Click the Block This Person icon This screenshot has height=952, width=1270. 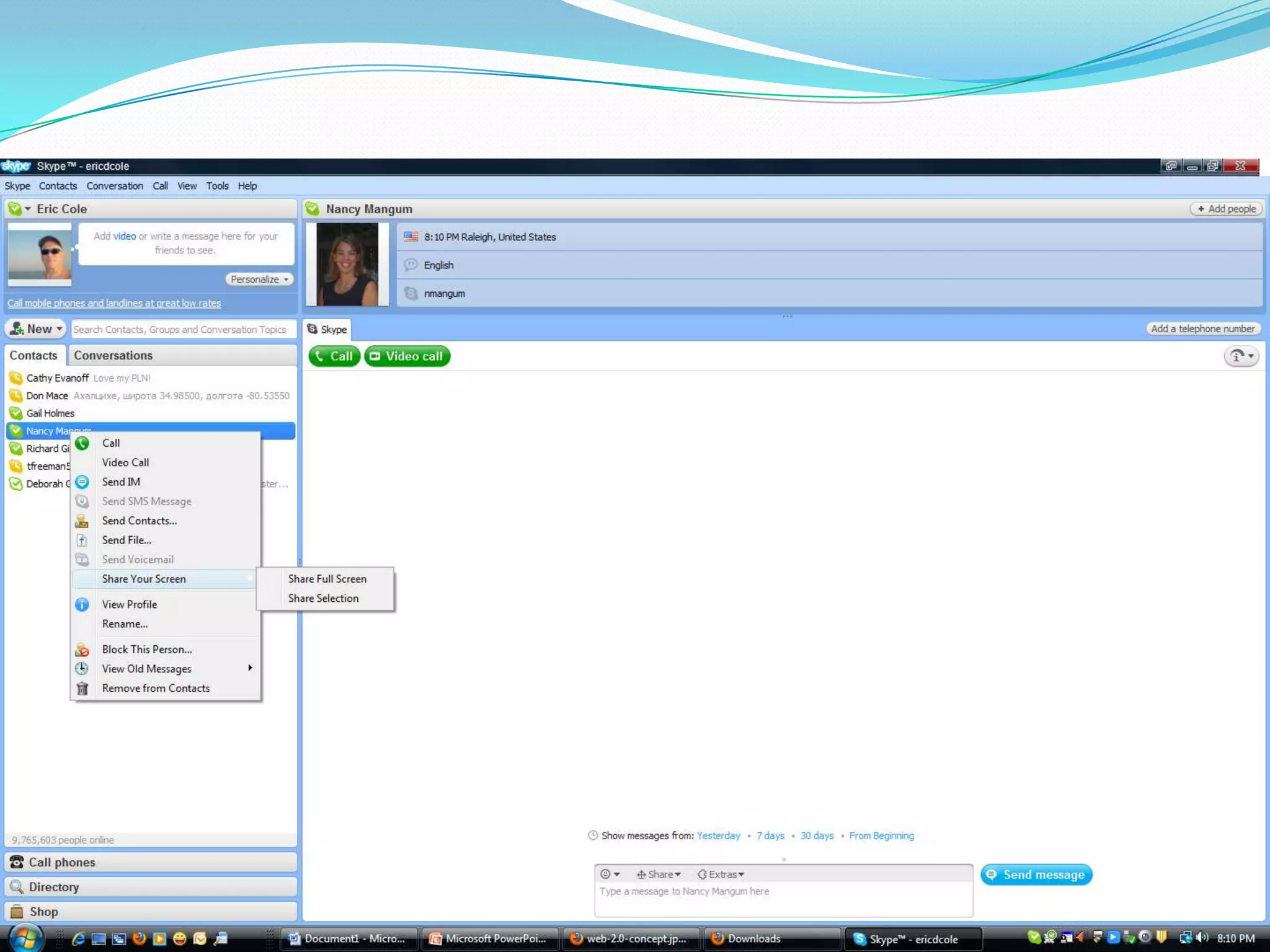[82, 650]
